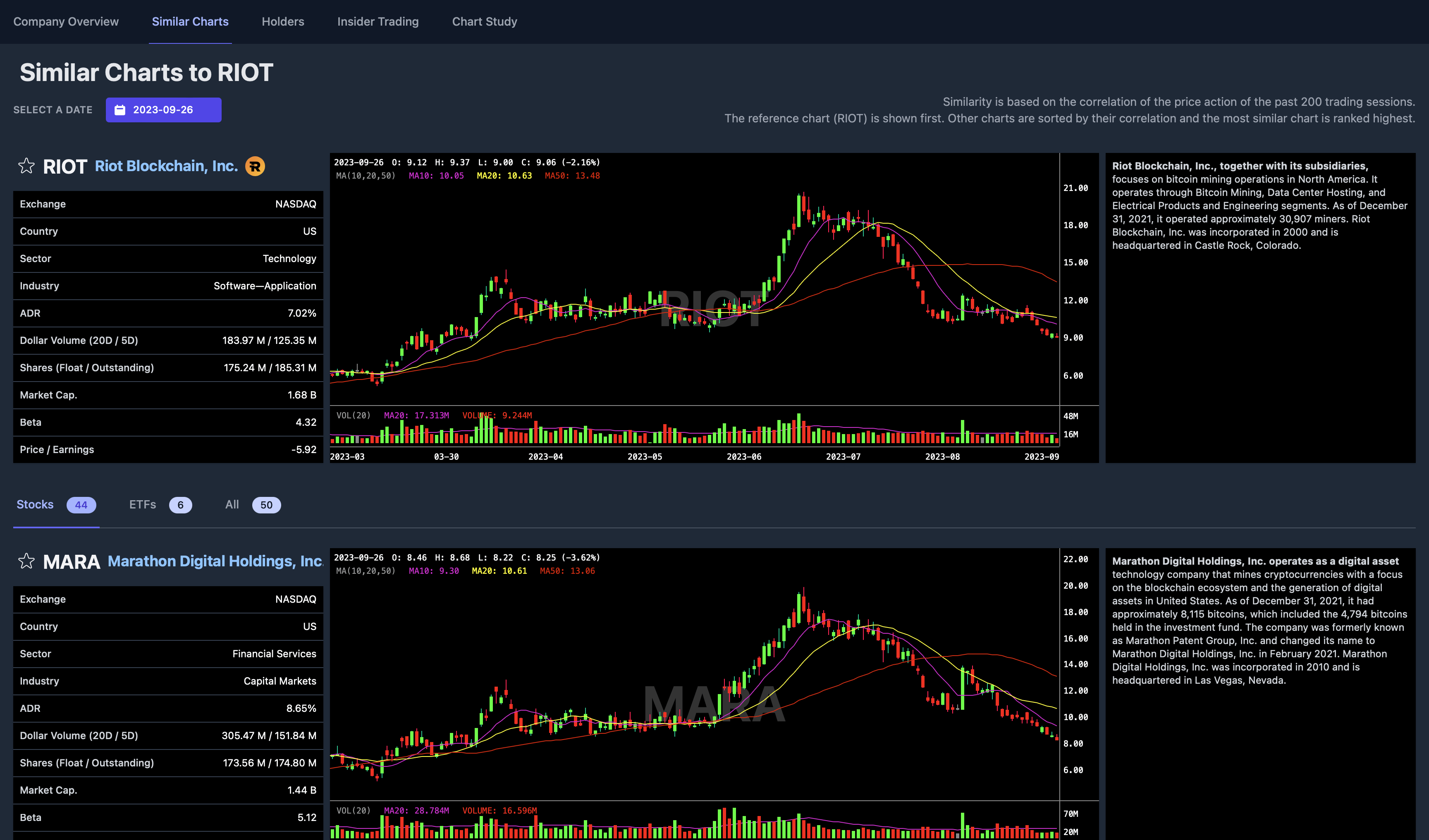Click MARA's ADR value 8.65%
Screen dimensions: 1429x840
tap(301, 709)
